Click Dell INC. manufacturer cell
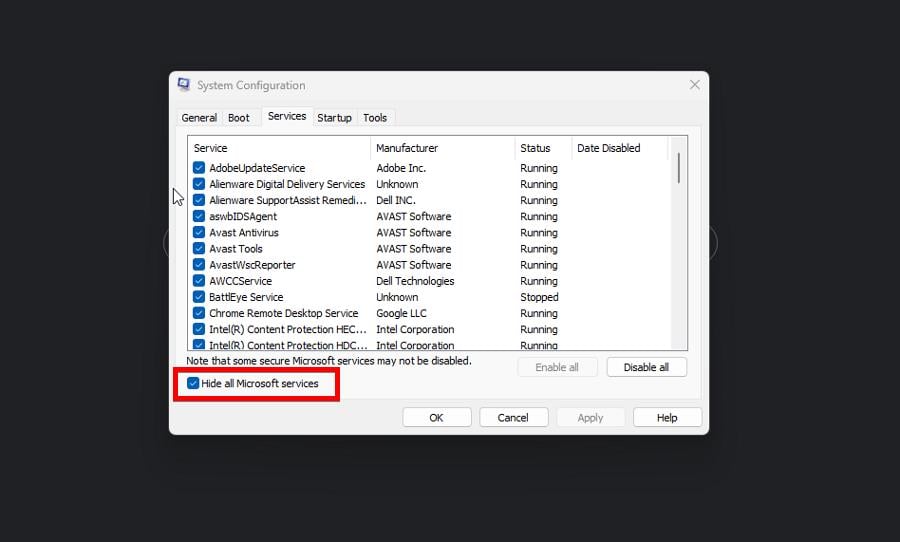 [396, 200]
